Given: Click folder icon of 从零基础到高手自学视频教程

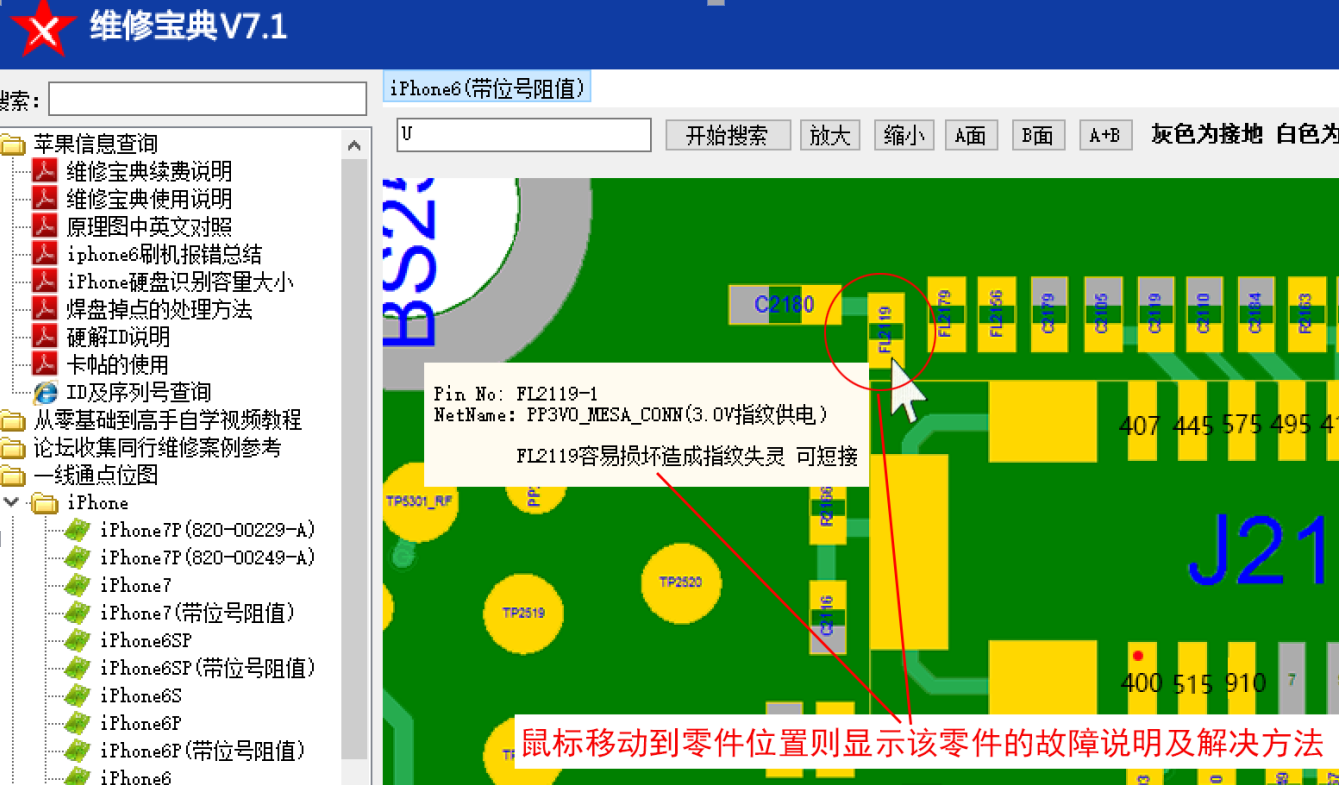Looking at the screenshot, I should pyautogui.click(x=13, y=420).
